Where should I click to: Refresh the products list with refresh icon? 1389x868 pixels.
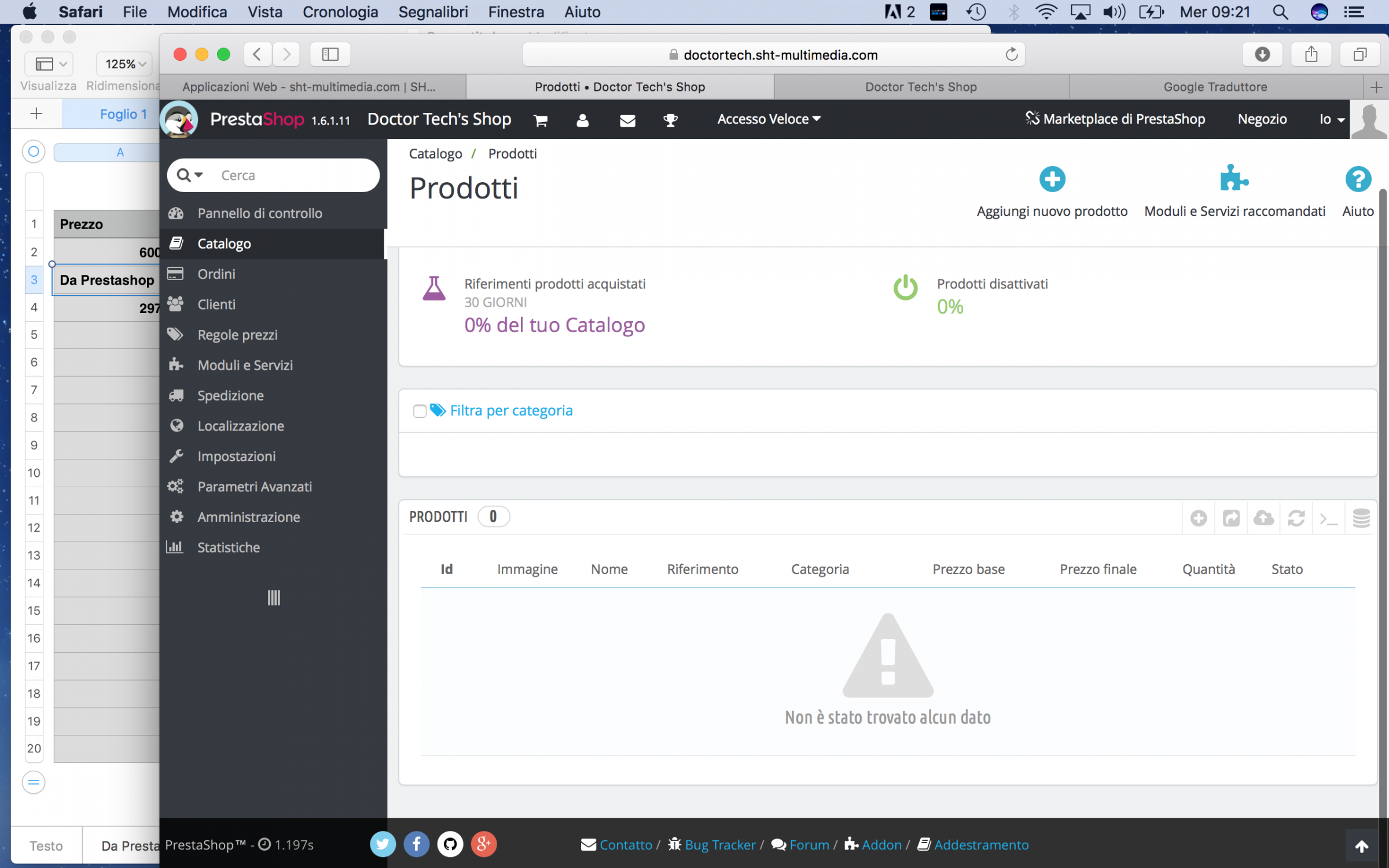pos(1296,518)
